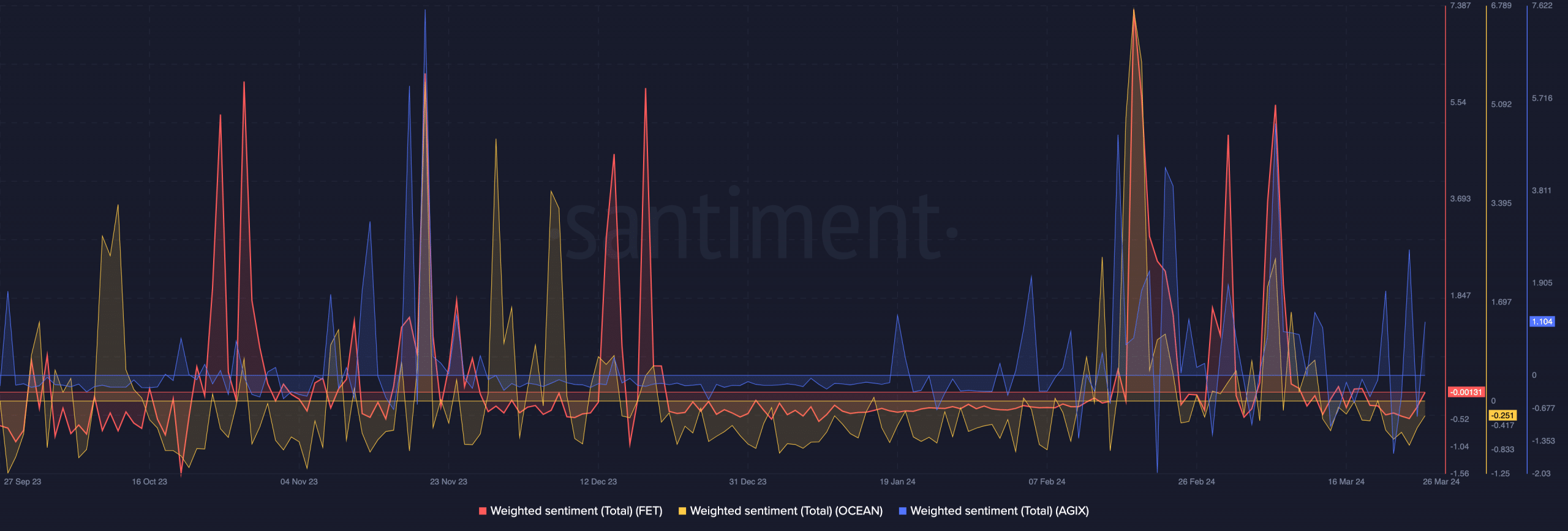Click the 16 Mar 24 date label
The height and width of the screenshot is (531, 1568).
[1346, 481]
